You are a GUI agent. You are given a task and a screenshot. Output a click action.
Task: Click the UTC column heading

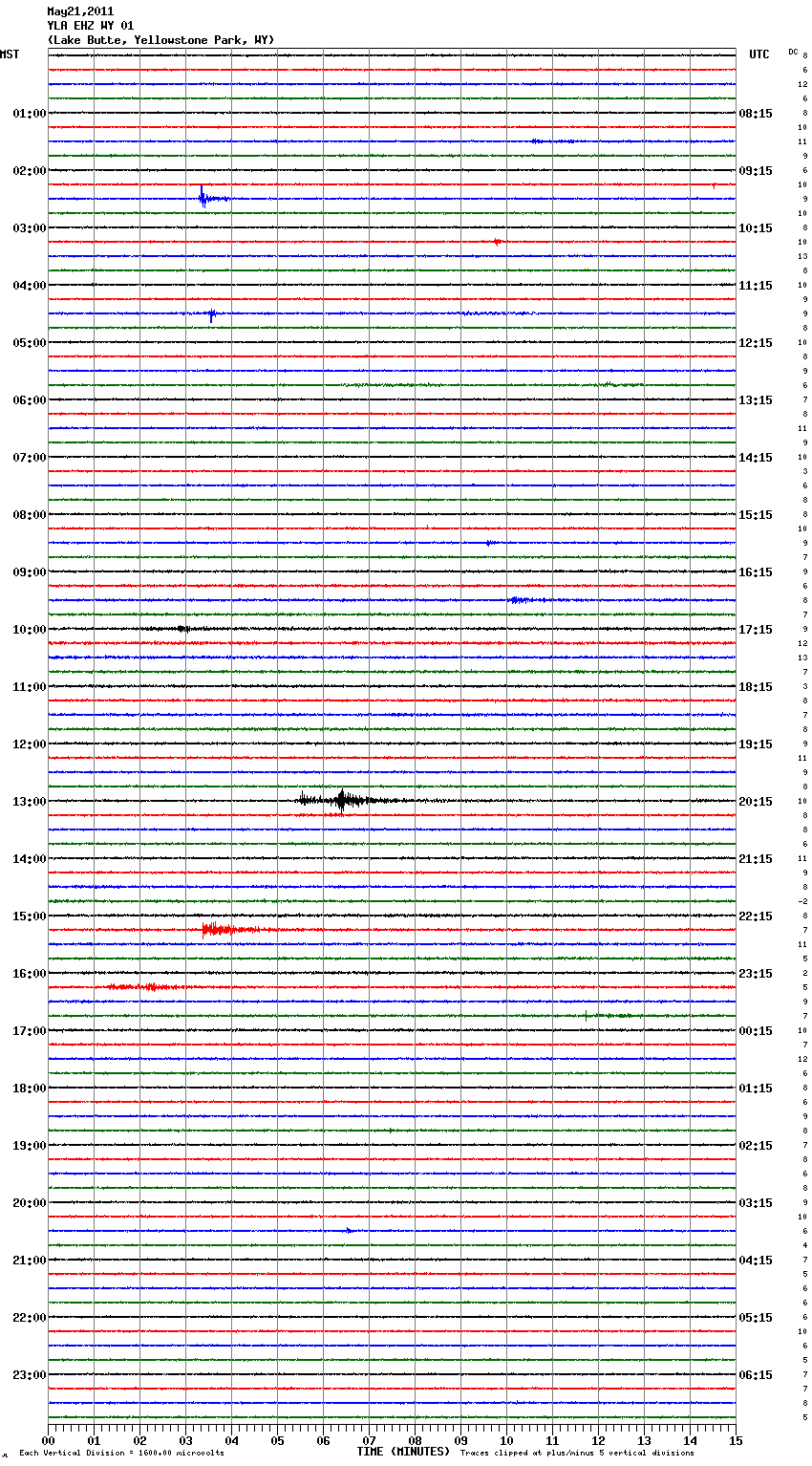[x=759, y=54]
